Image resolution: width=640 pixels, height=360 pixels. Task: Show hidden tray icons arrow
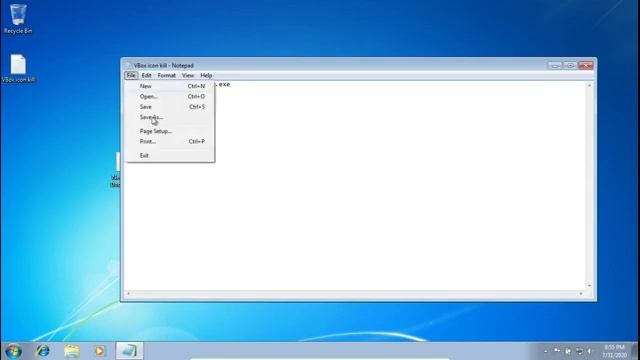tap(546, 351)
